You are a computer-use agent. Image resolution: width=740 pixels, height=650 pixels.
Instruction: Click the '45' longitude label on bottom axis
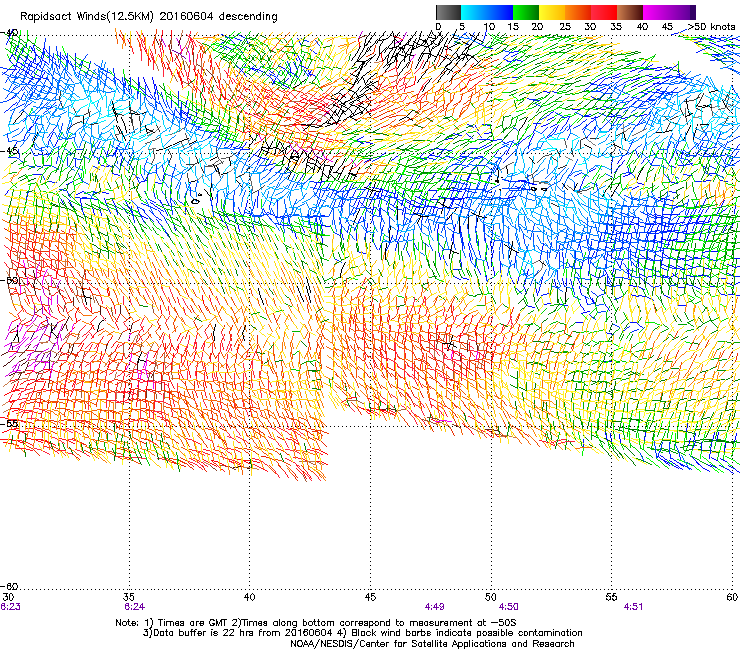click(x=370, y=597)
